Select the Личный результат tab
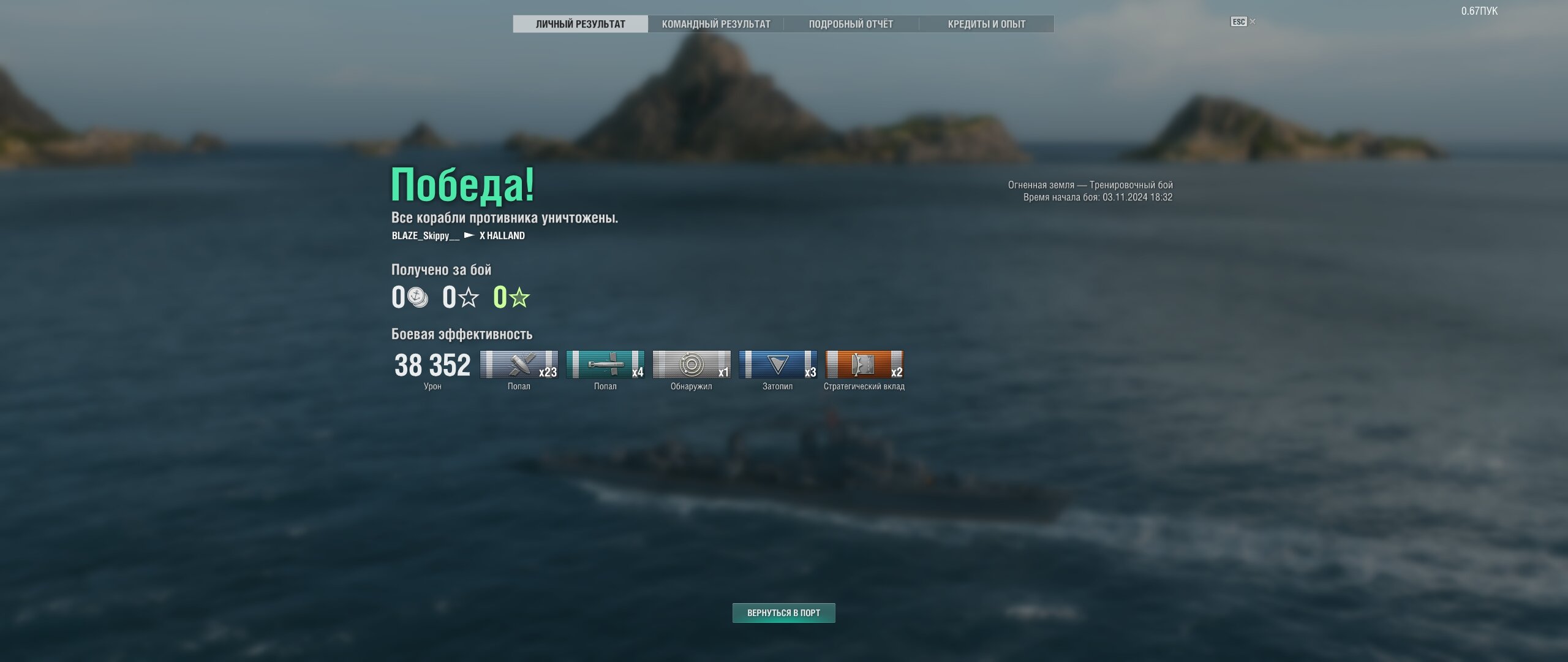This screenshot has width=1568, height=662. pos(581,24)
